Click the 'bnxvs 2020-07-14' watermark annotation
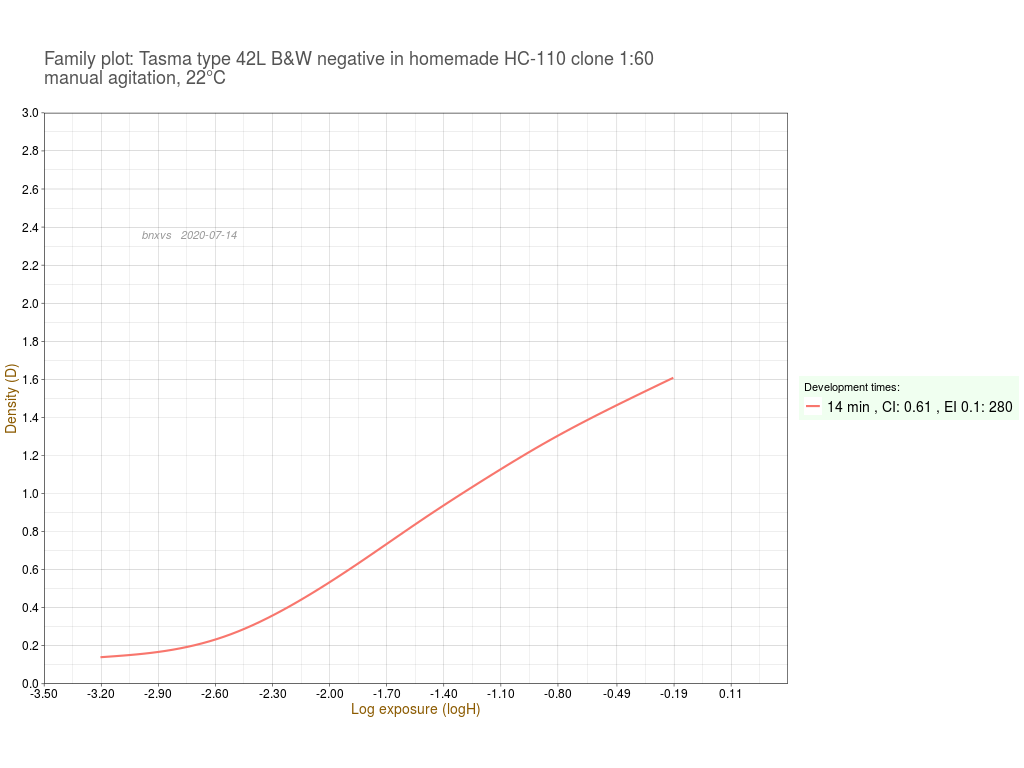1024x768 pixels. pos(189,235)
